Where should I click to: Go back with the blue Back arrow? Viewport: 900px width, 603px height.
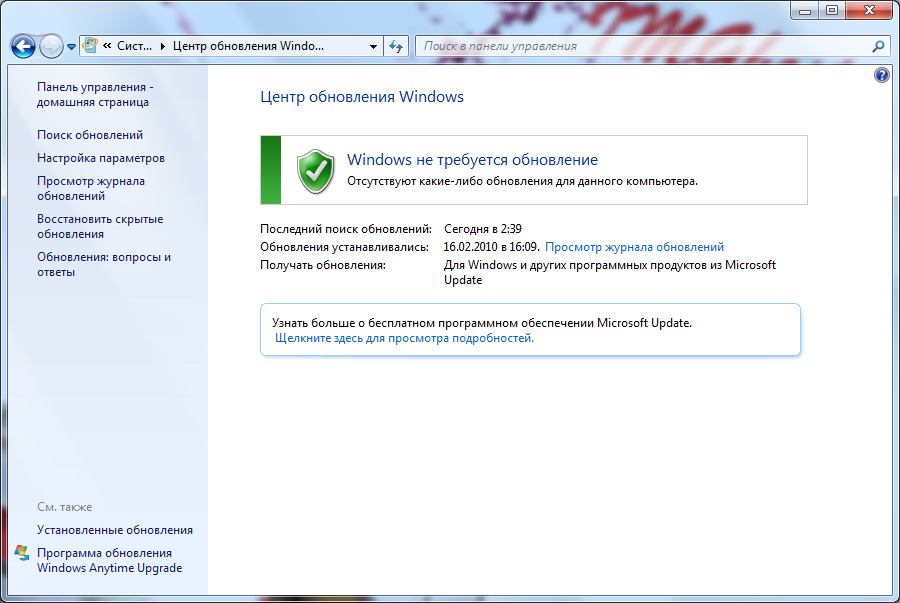click(x=24, y=46)
